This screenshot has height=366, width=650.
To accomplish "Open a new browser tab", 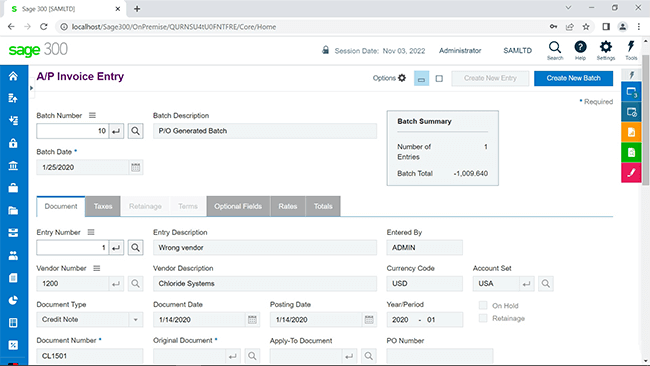I will tap(137, 8).
